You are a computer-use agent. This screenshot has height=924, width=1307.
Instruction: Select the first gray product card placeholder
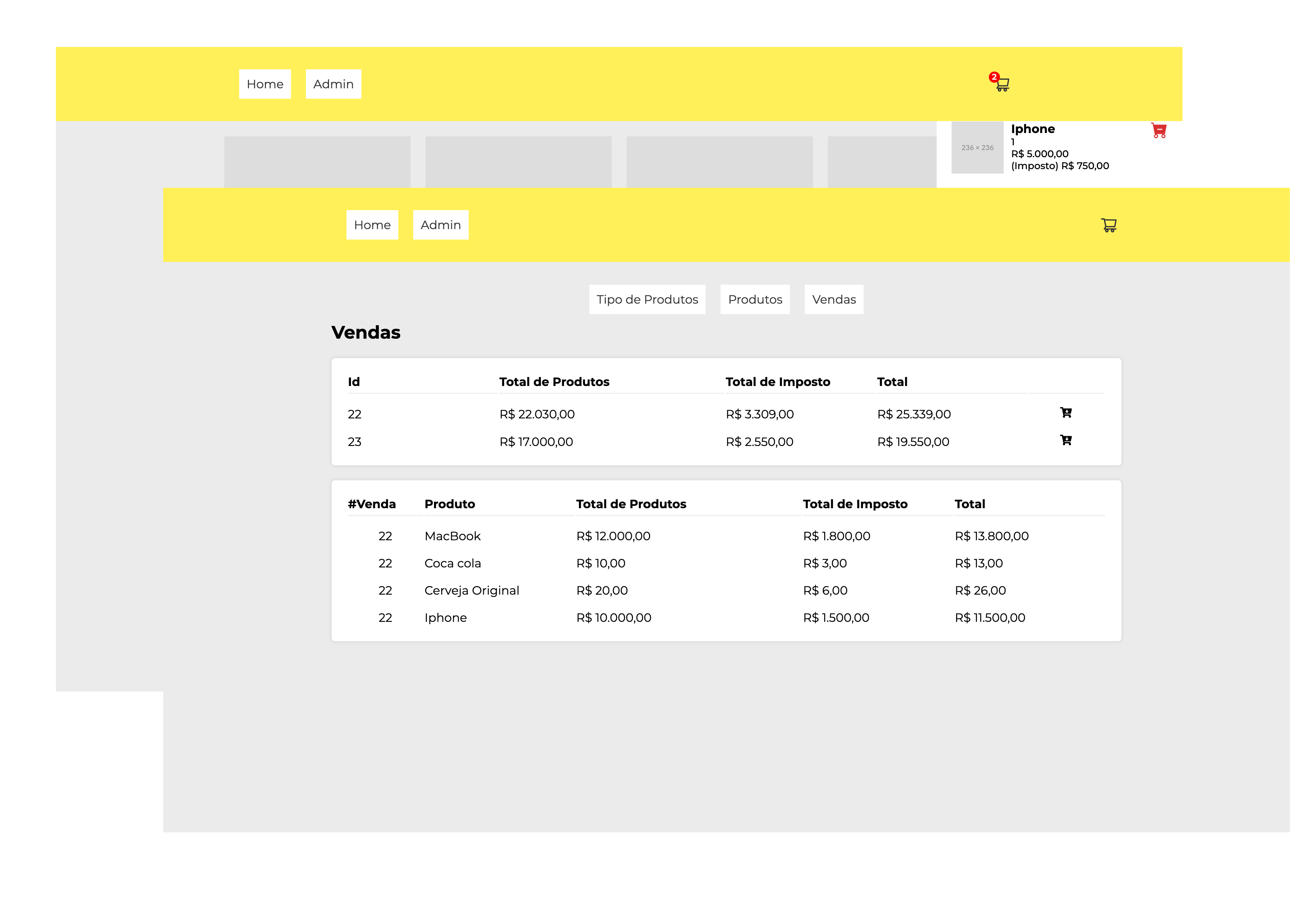pyautogui.click(x=317, y=162)
